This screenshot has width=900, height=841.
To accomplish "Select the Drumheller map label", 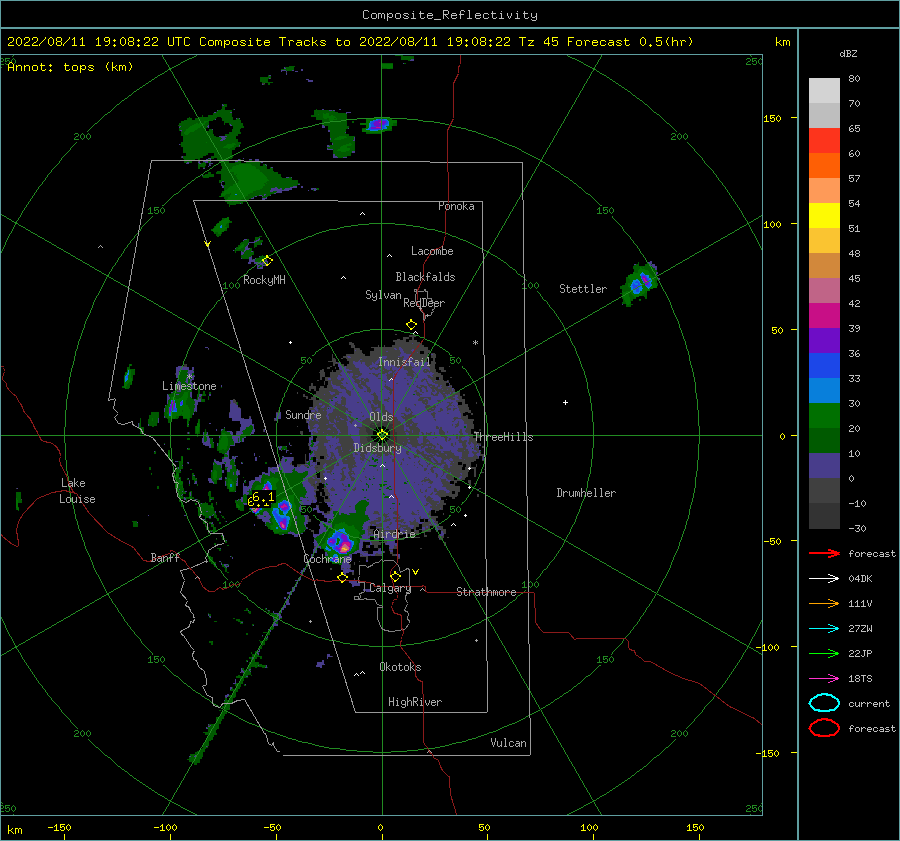I will tap(586, 493).
